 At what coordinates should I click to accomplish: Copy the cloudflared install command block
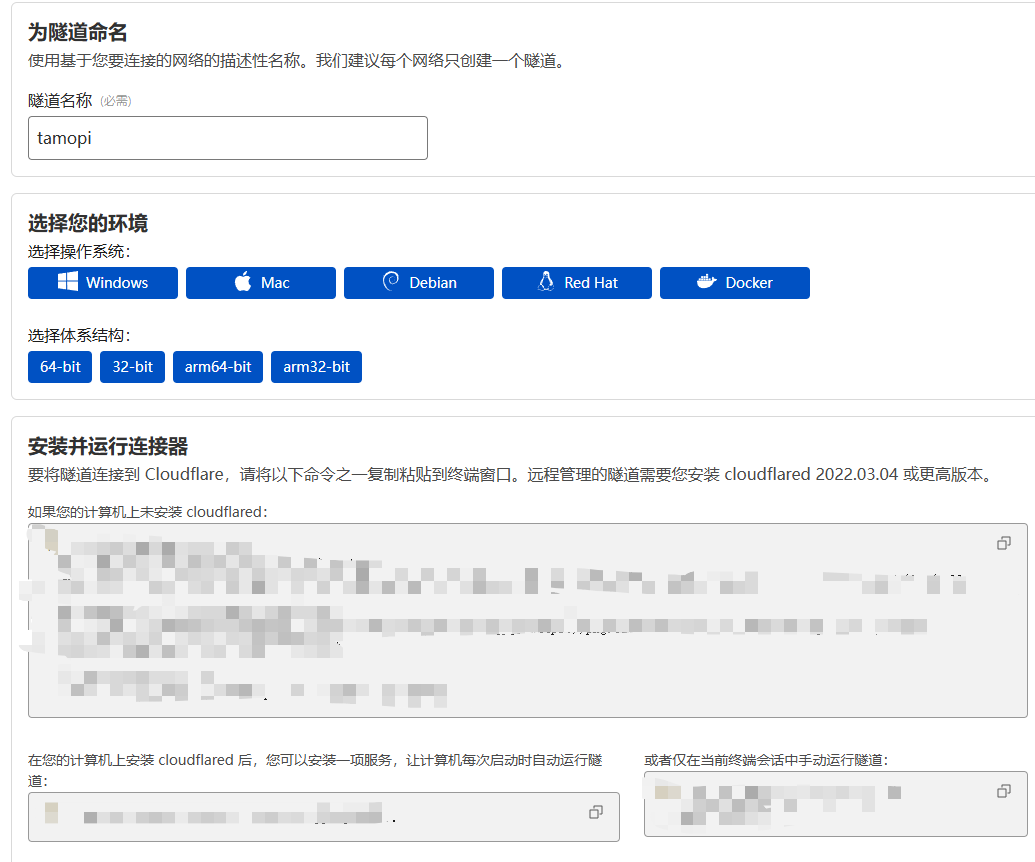1004,543
